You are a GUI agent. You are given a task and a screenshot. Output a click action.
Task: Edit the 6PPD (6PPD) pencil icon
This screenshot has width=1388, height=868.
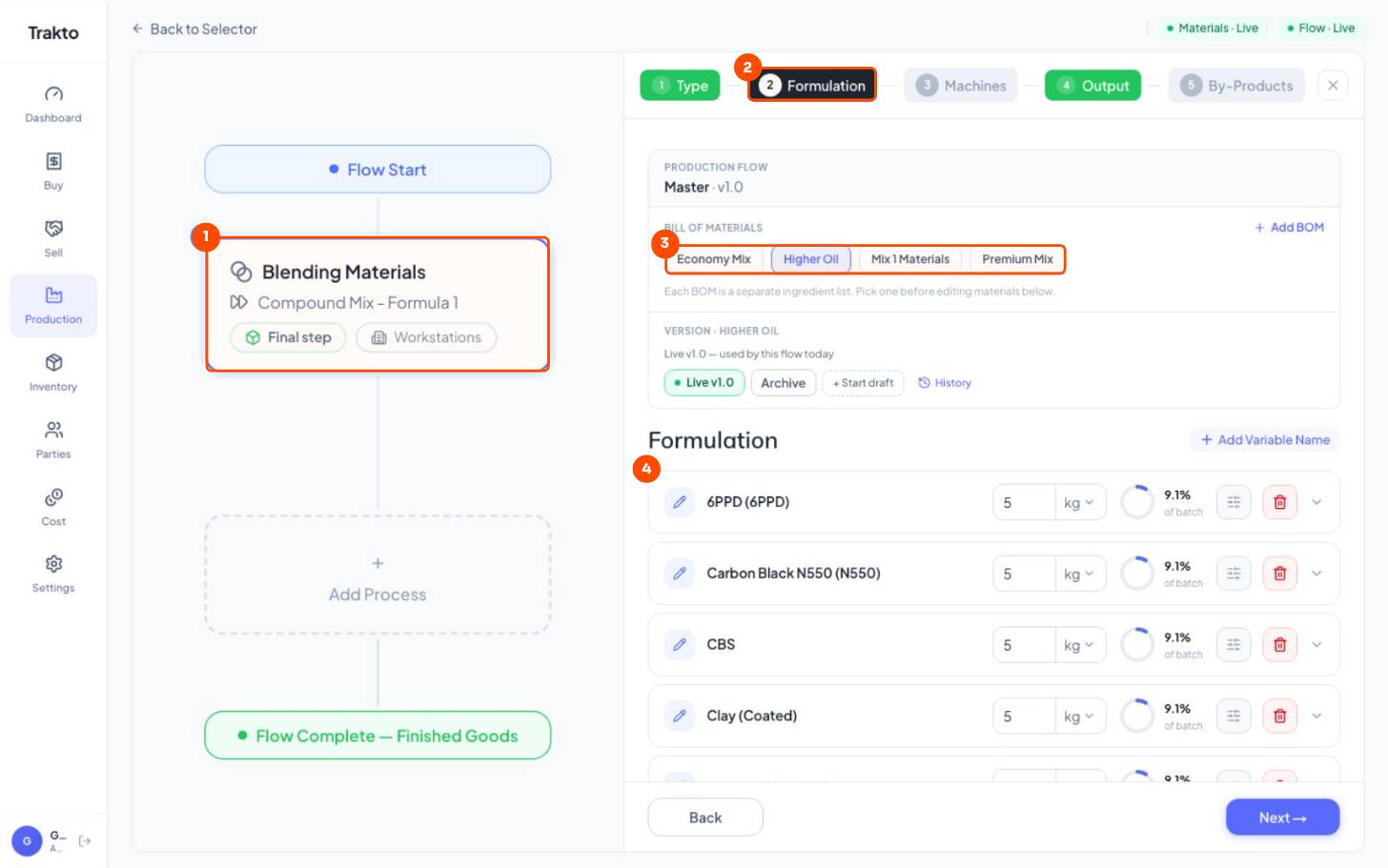pyautogui.click(x=680, y=502)
